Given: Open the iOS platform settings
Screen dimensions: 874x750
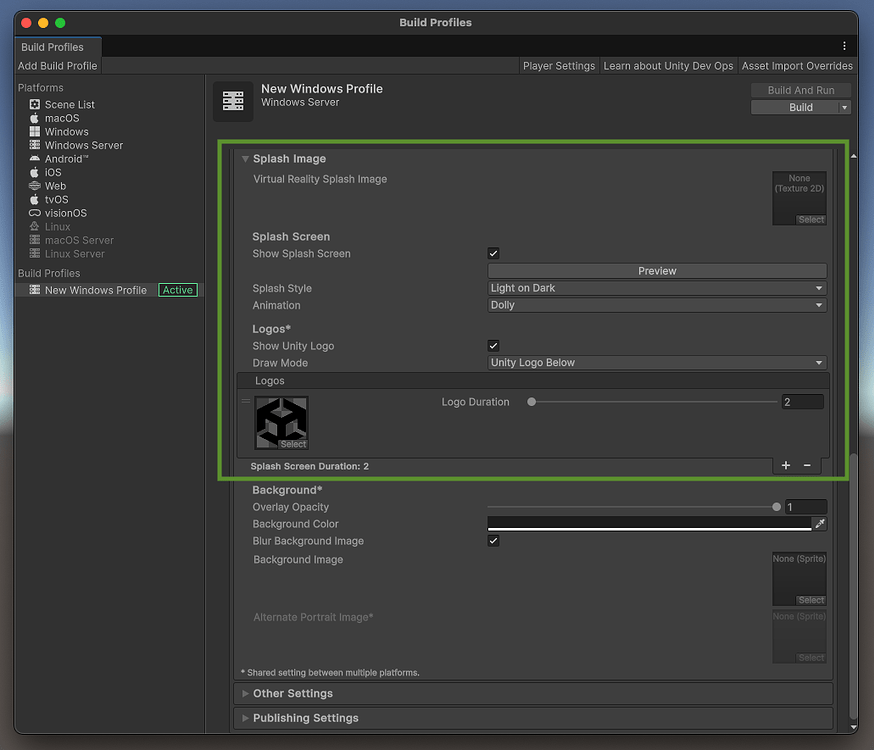Looking at the screenshot, I should 53,172.
